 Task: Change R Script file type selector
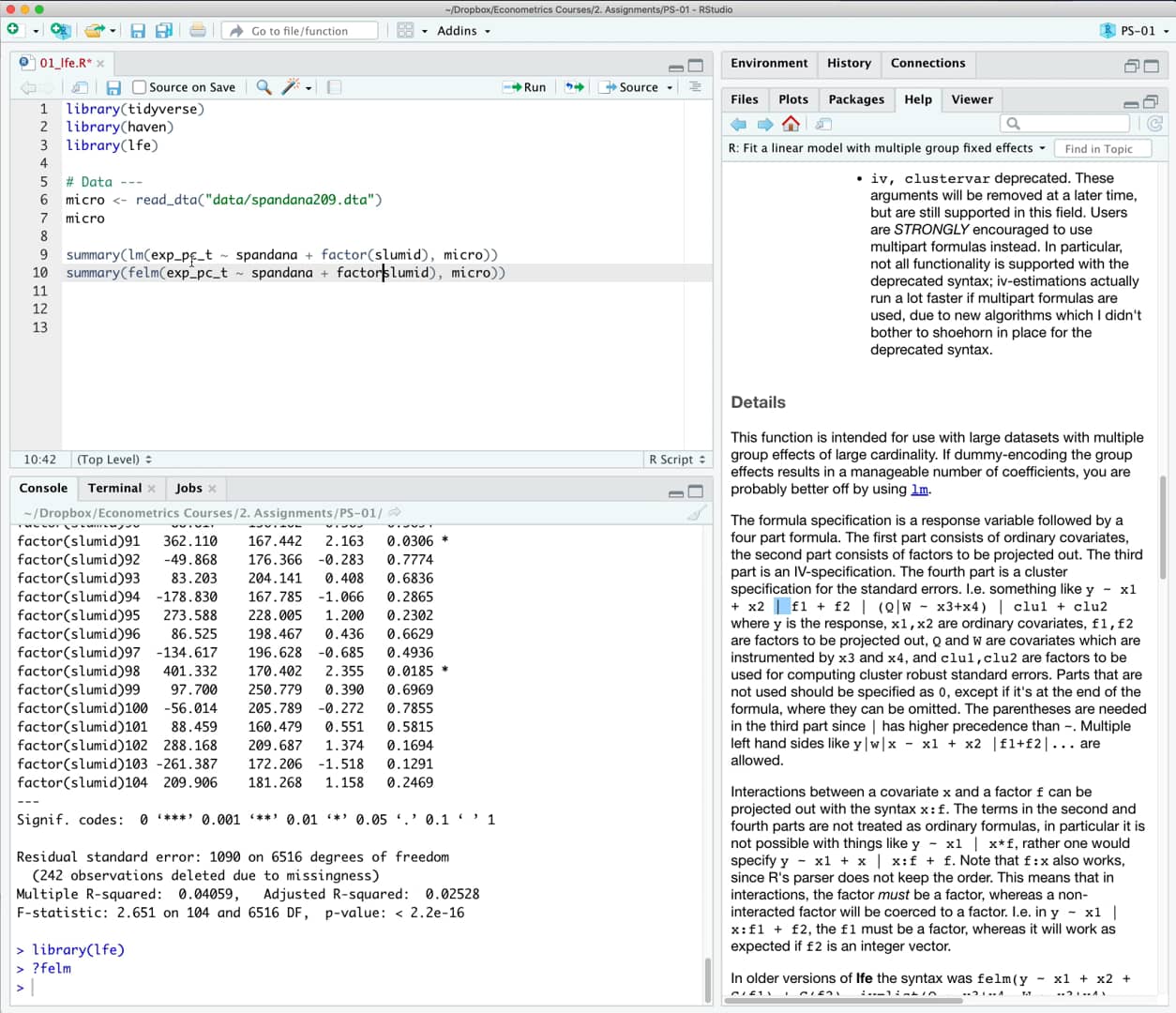677,460
